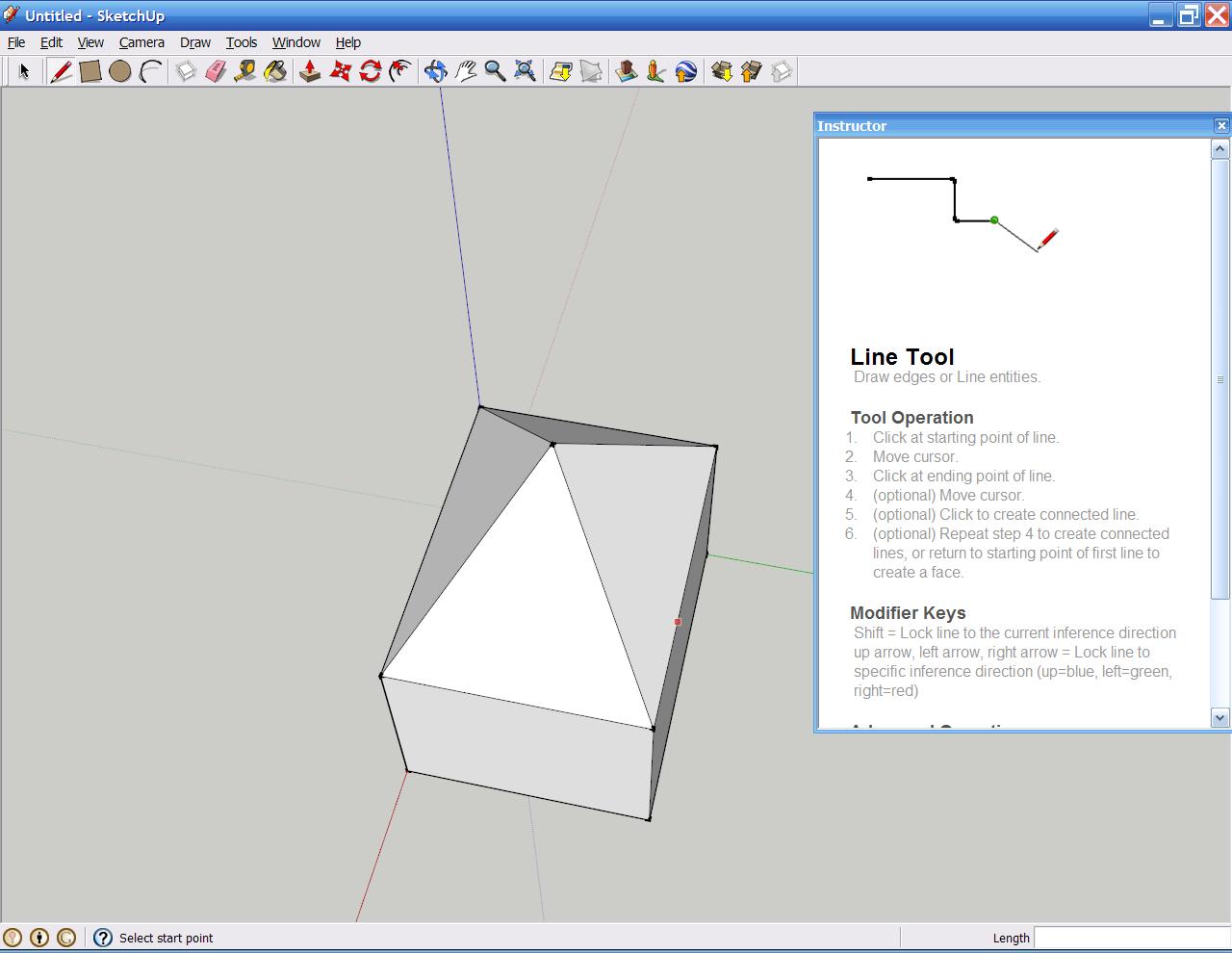Open the Draw menu

(194, 42)
